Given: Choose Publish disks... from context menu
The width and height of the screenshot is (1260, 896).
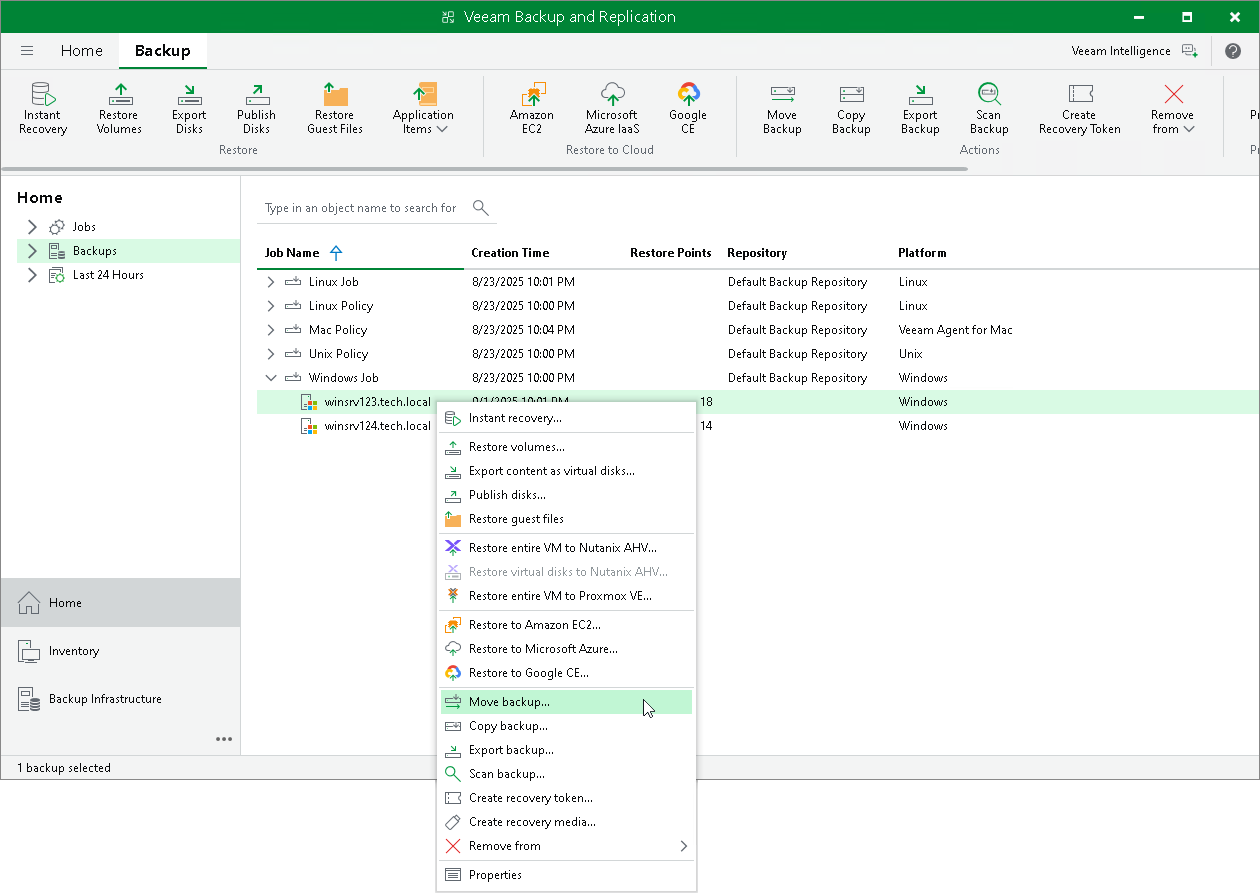Looking at the screenshot, I should [x=567, y=495].
